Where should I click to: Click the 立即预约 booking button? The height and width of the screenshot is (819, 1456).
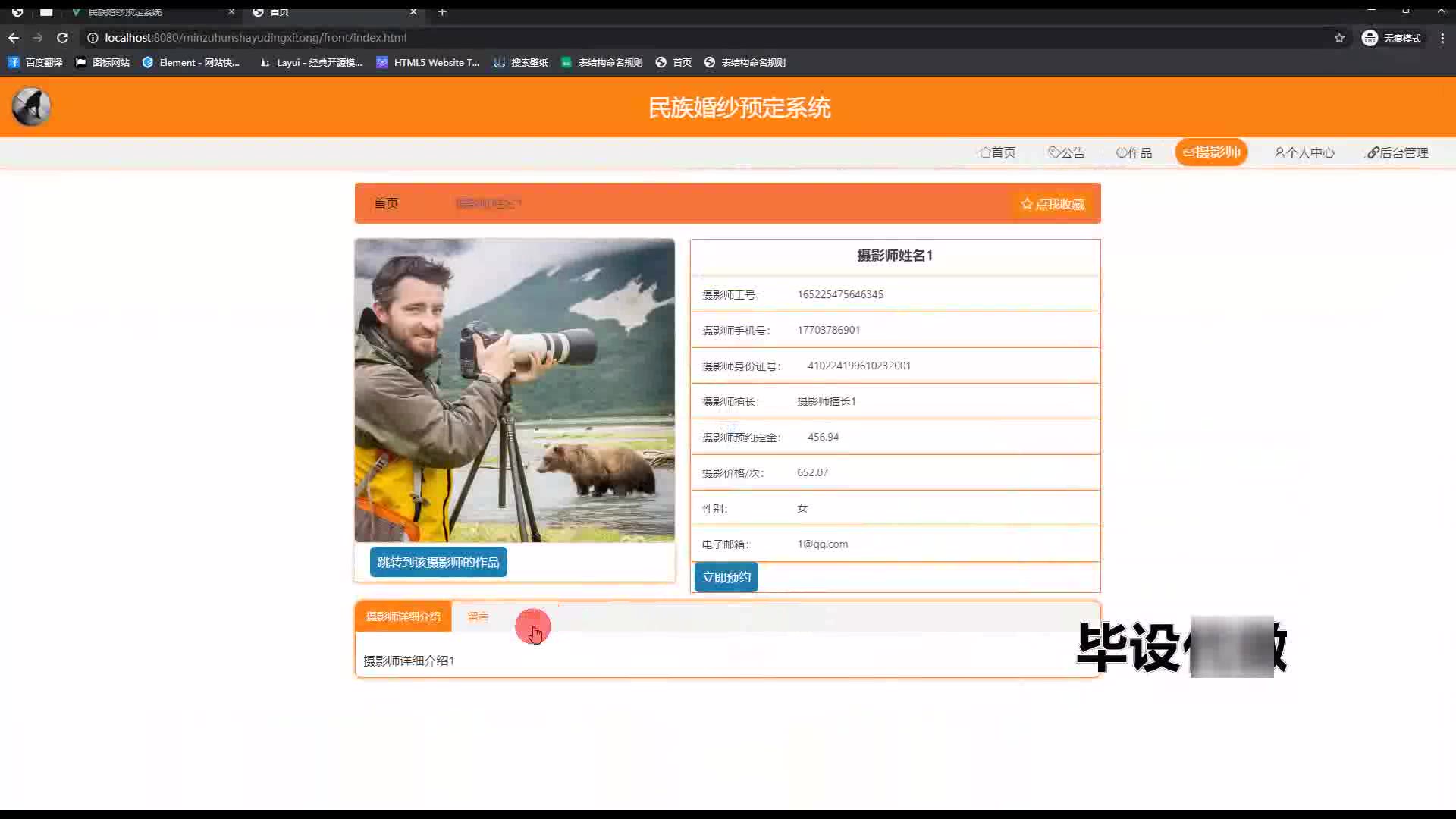(x=726, y=577)
